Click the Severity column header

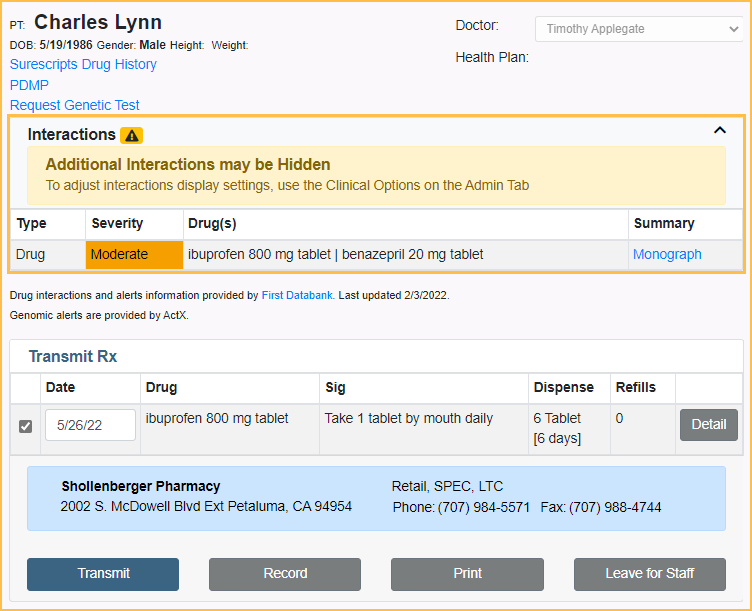117,223
